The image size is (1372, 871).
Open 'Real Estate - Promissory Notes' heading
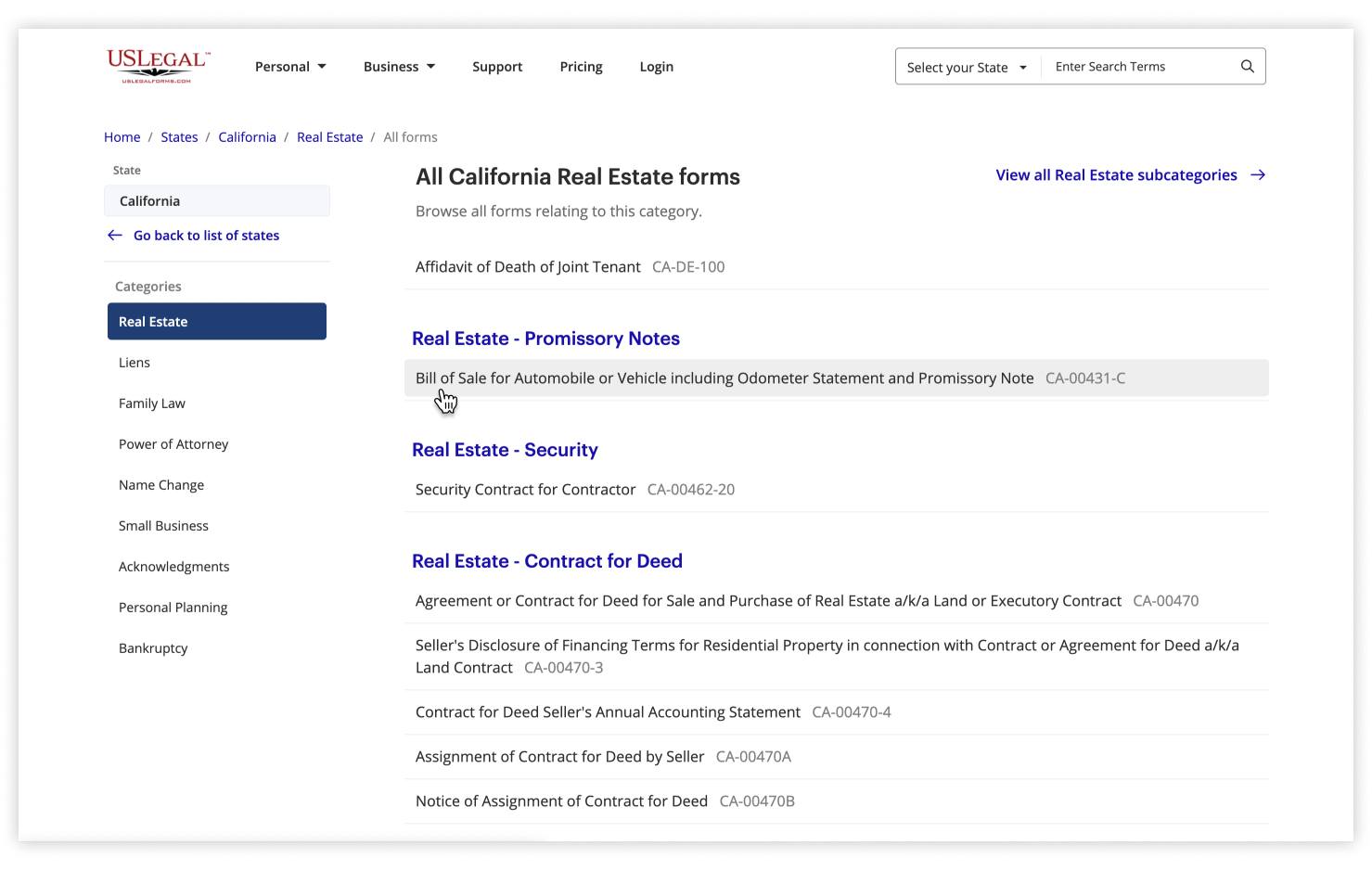545,338
